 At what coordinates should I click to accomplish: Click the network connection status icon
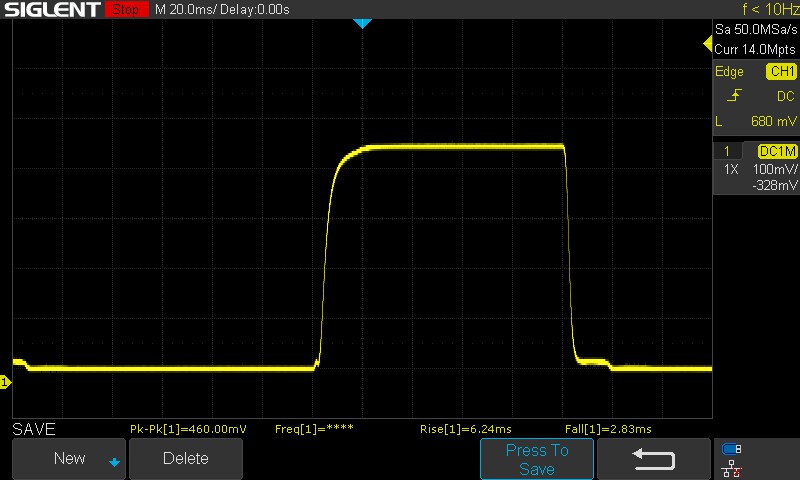pos(732,468)
